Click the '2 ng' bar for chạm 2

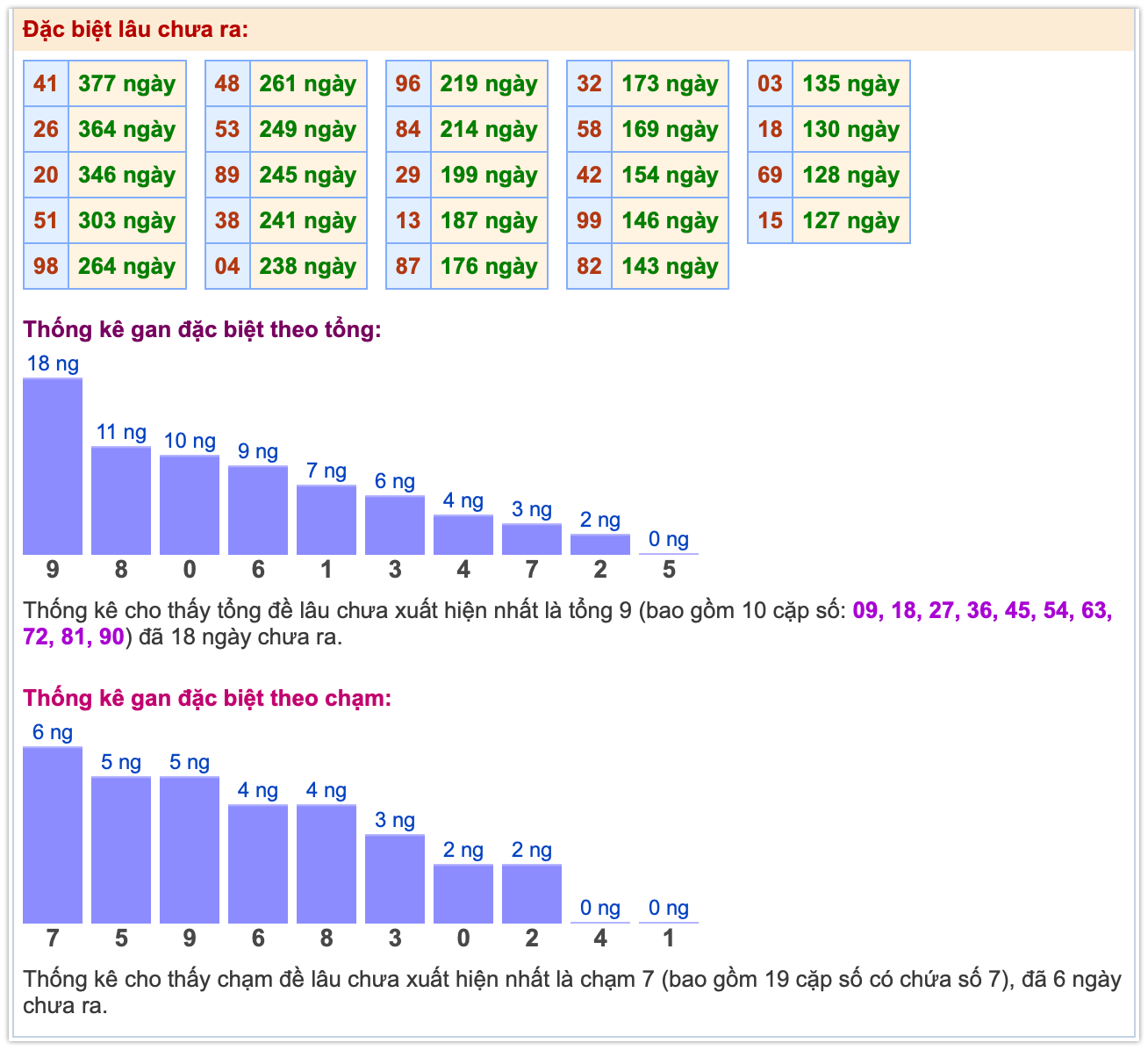(x=532, y=894)
